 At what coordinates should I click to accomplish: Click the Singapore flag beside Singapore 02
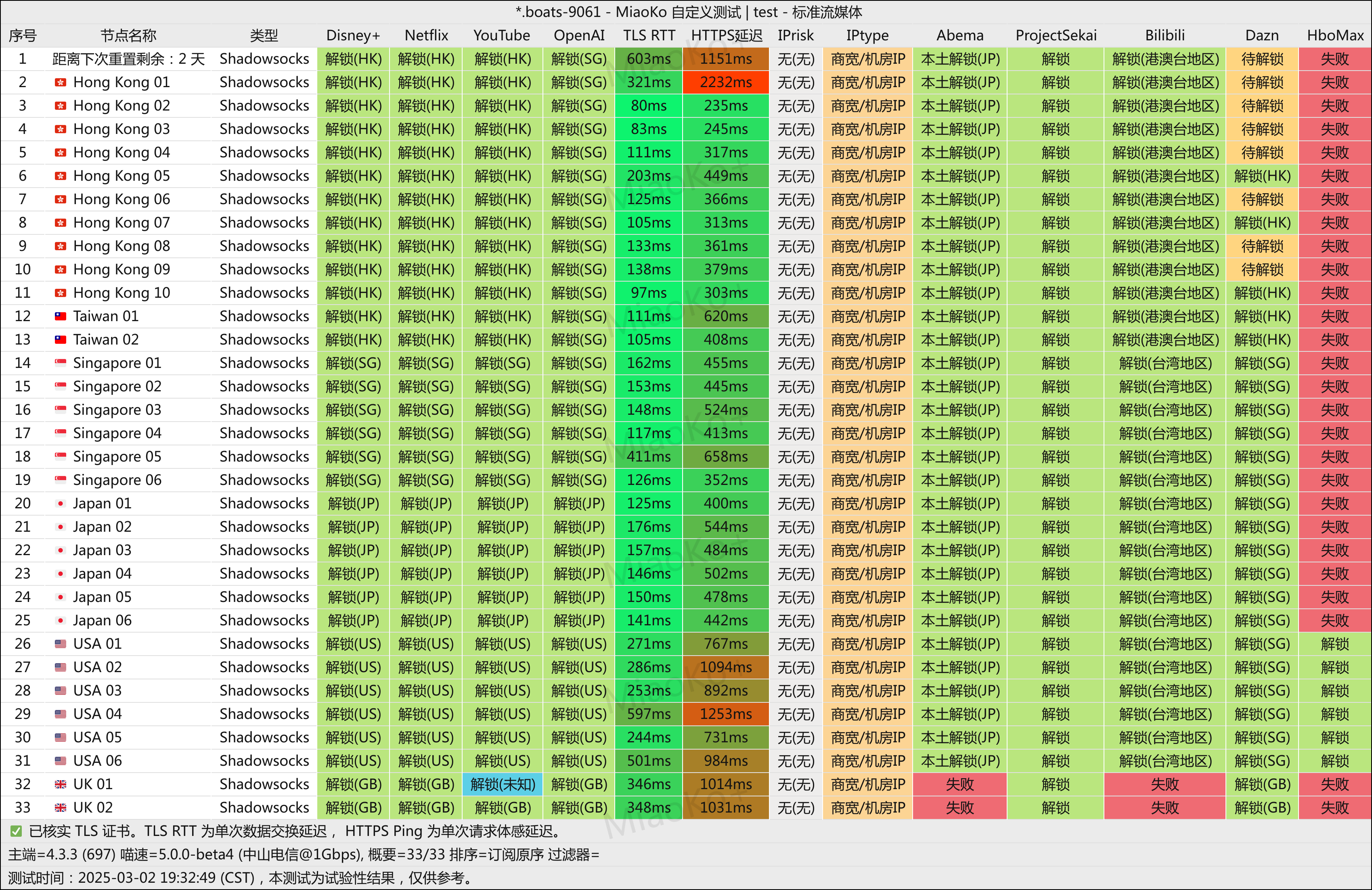pos(60,387)
